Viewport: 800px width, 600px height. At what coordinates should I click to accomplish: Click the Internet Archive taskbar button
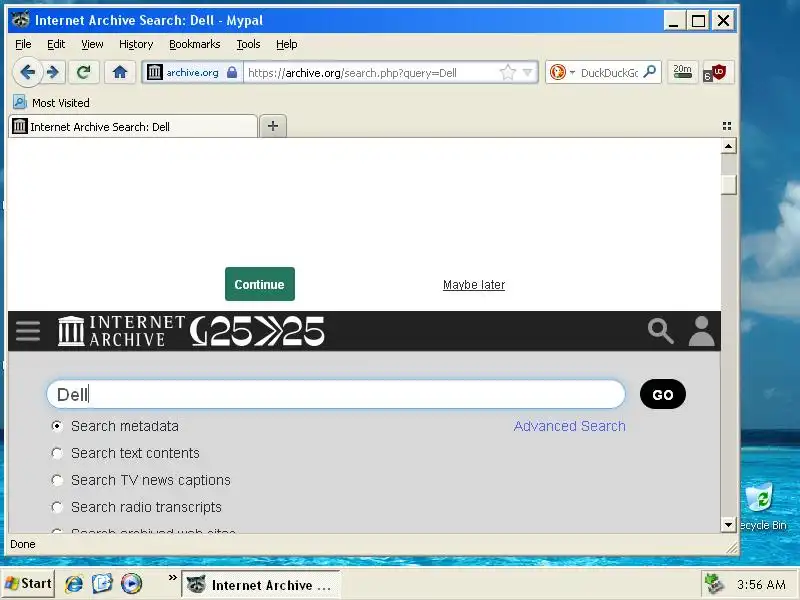260,585
